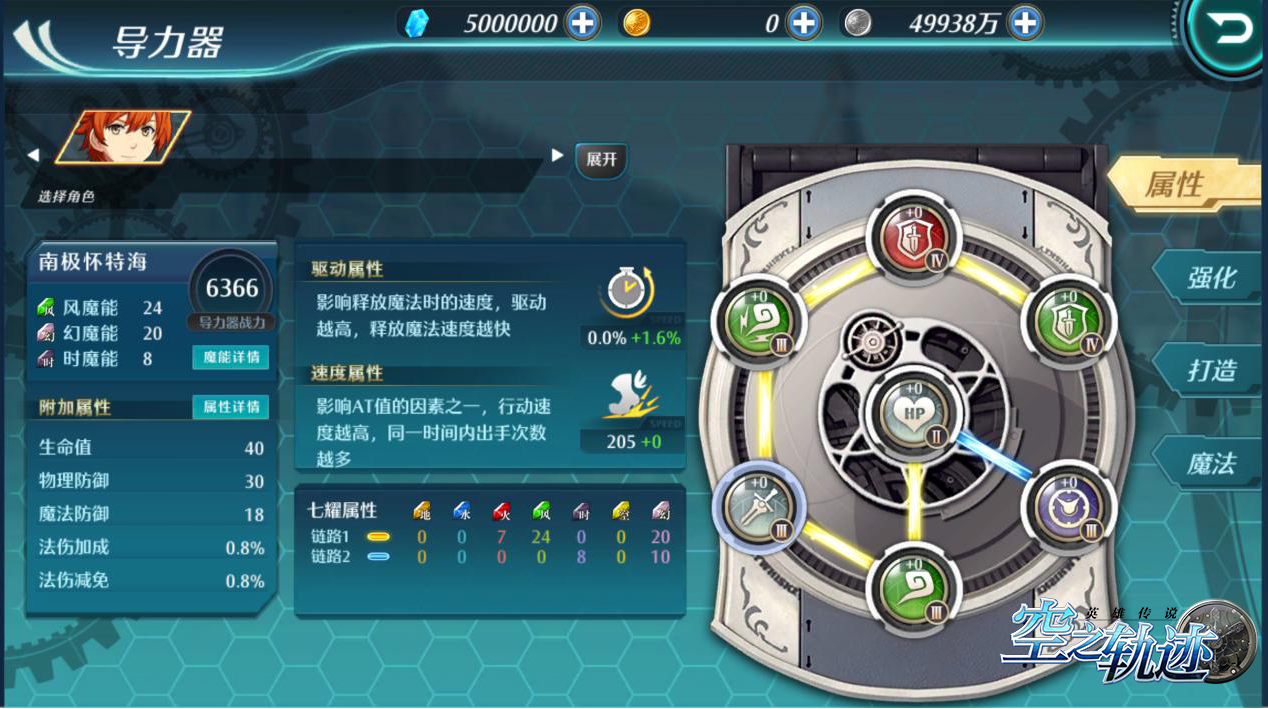1268x709 pixels.
Task: Add more silver currency with plus
Action: (1024, 22)
